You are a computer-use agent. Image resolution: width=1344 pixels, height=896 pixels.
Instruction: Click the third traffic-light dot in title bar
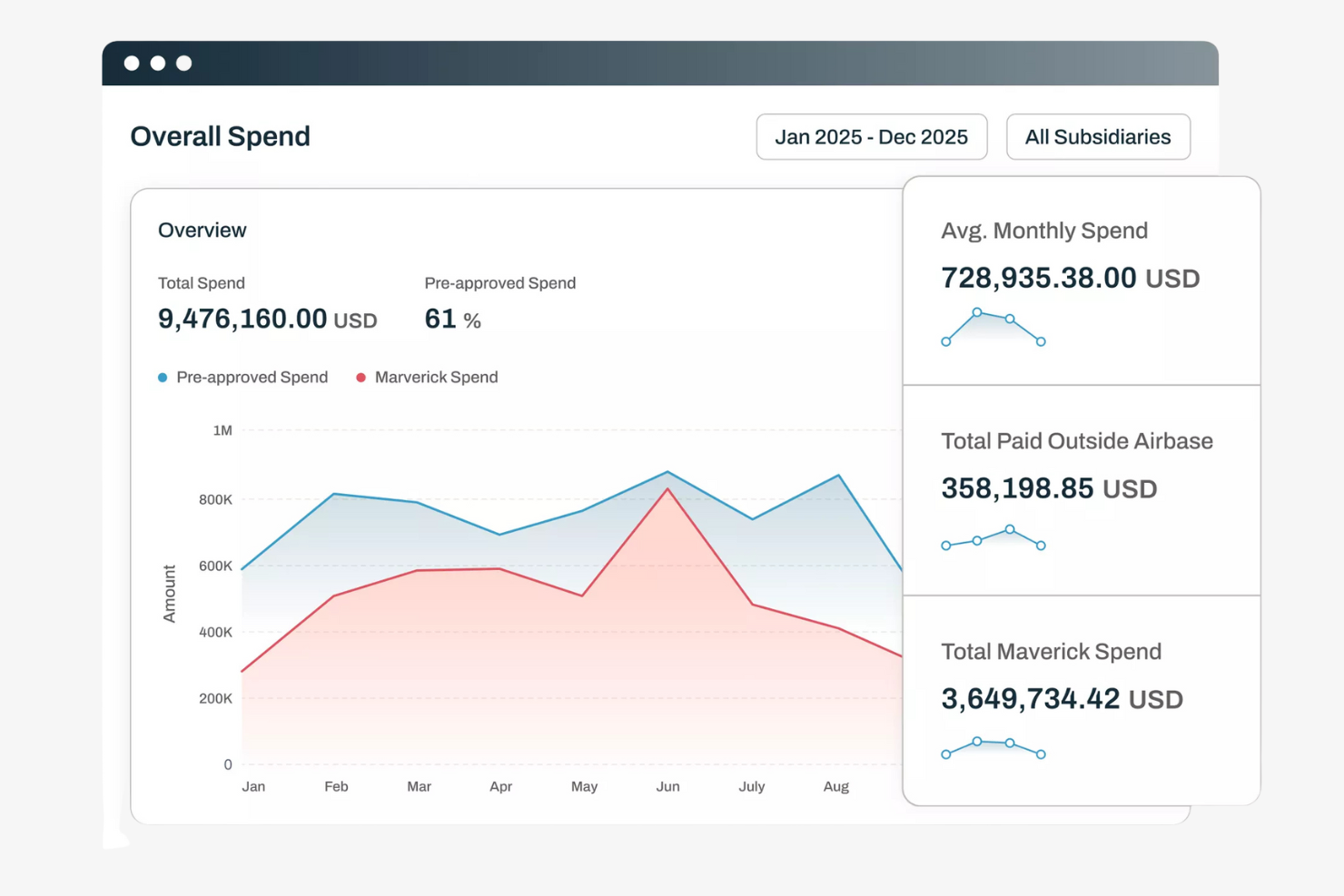pos(184,64)
